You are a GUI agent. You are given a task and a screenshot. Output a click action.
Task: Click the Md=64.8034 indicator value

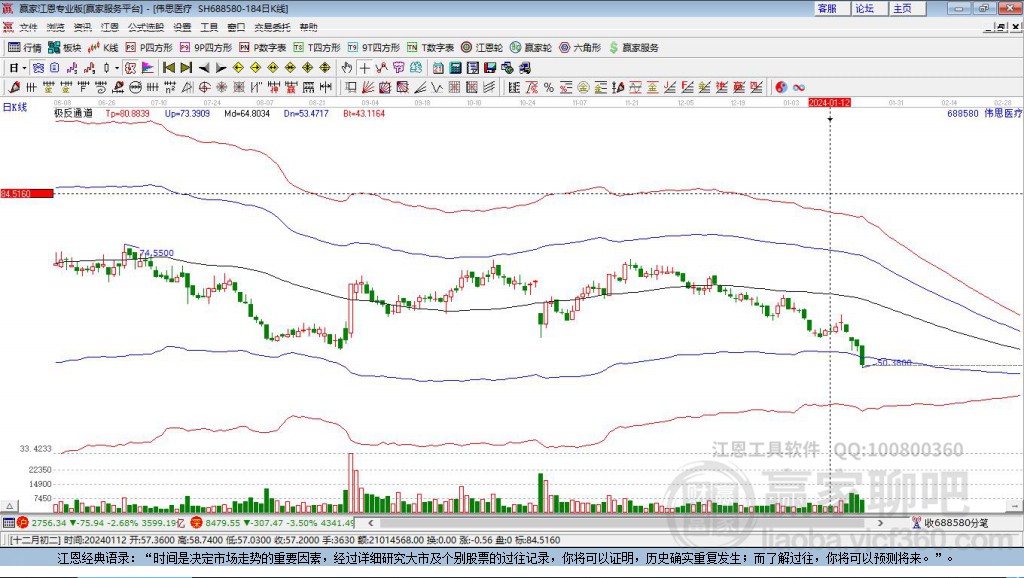[247, 113]
